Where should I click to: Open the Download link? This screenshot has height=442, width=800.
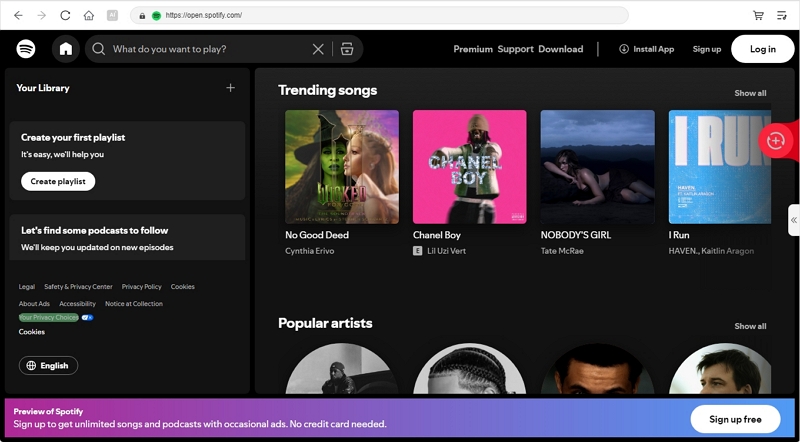pyautogui.click(x=561, y=49)
